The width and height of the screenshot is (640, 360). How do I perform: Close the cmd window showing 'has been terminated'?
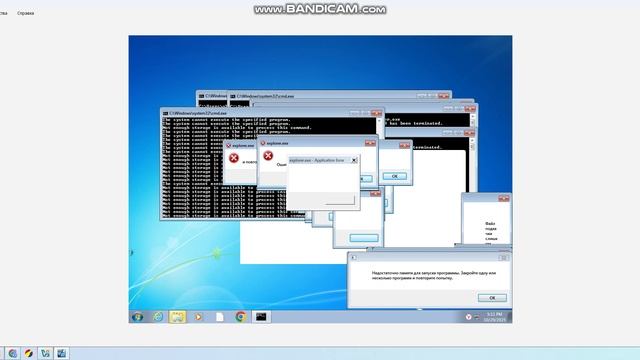tap(470, 109)
